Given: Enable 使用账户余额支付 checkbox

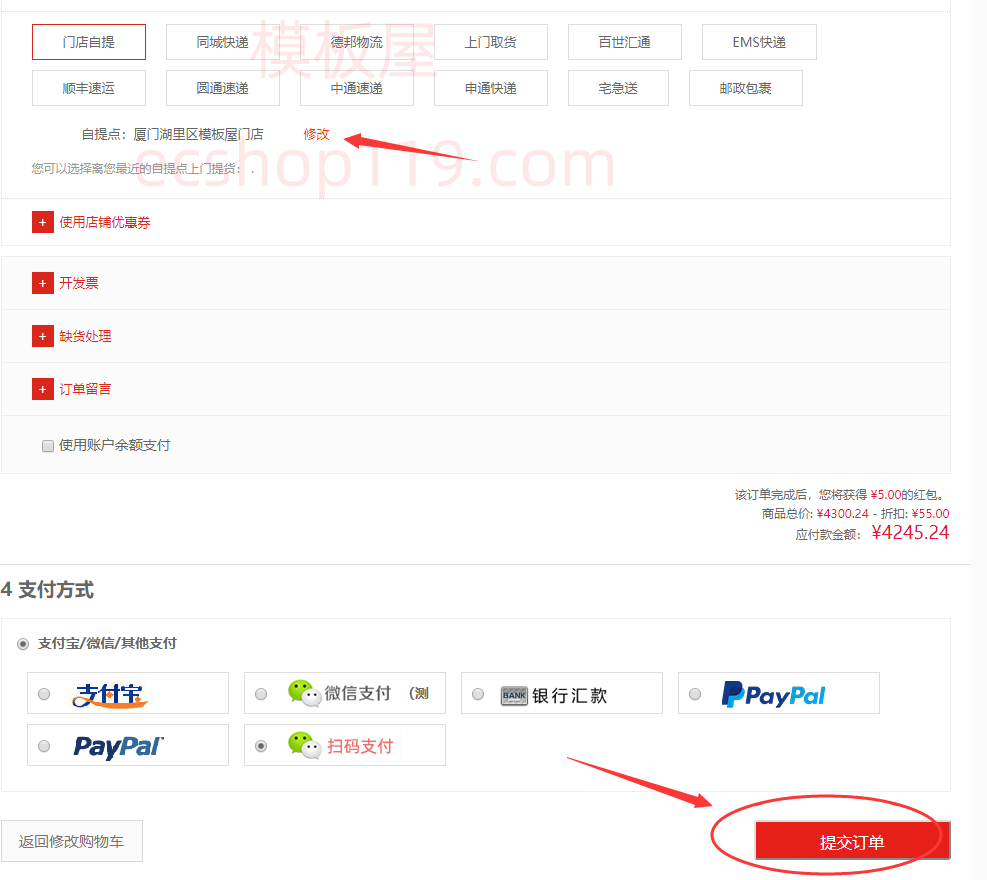Looking at the screenshot, I should coord(48,446).
